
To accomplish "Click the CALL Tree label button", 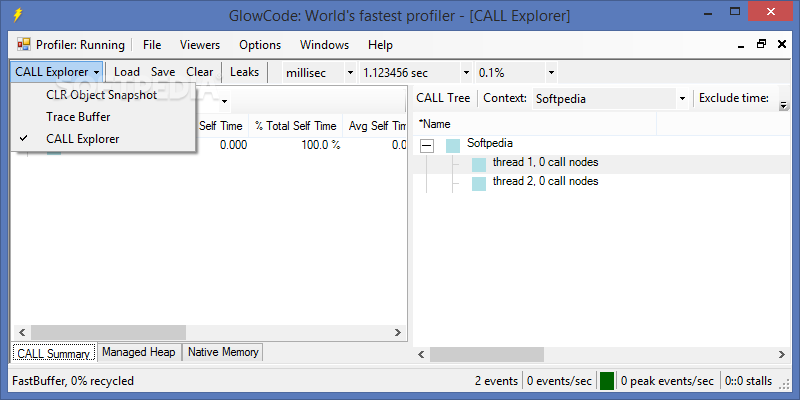I will click(x=443, y=98).
